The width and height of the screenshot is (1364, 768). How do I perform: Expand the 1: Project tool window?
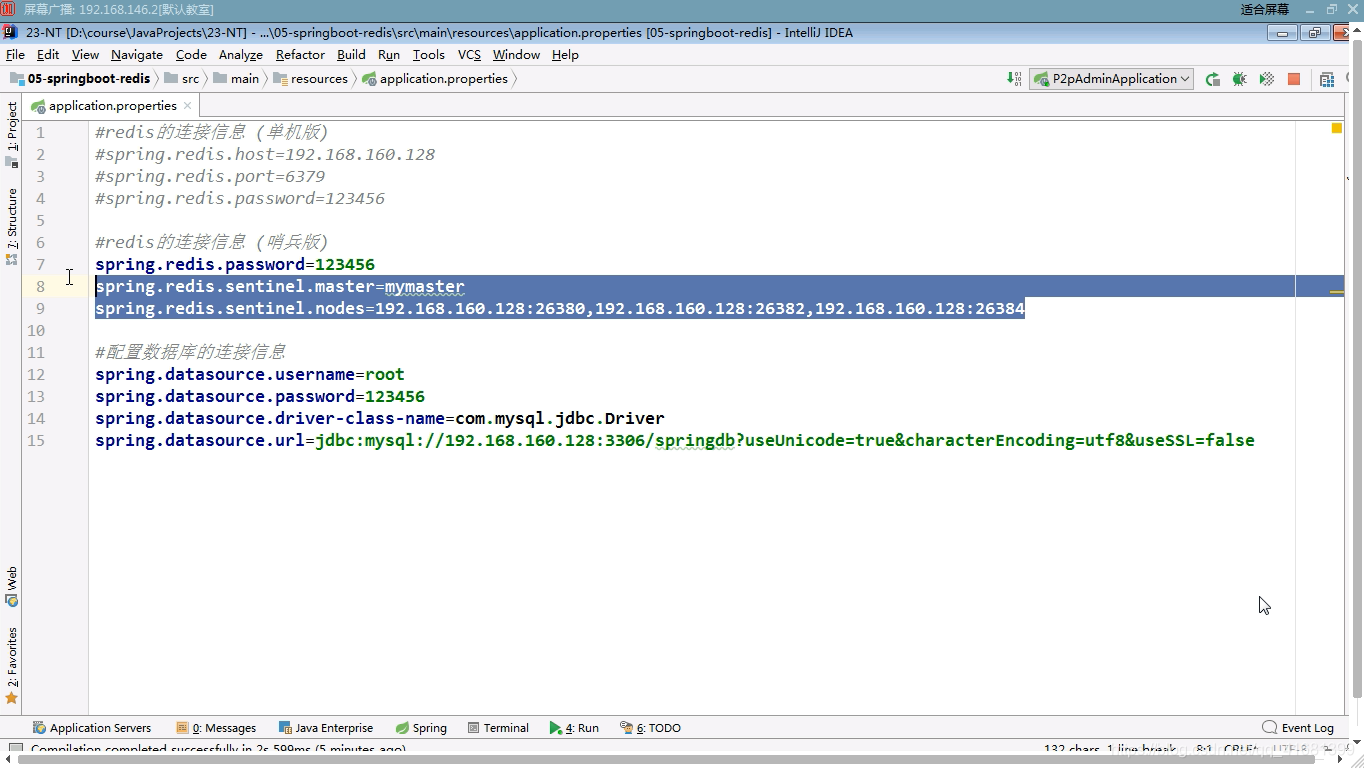pyautogui.click(x=11, y=134)
